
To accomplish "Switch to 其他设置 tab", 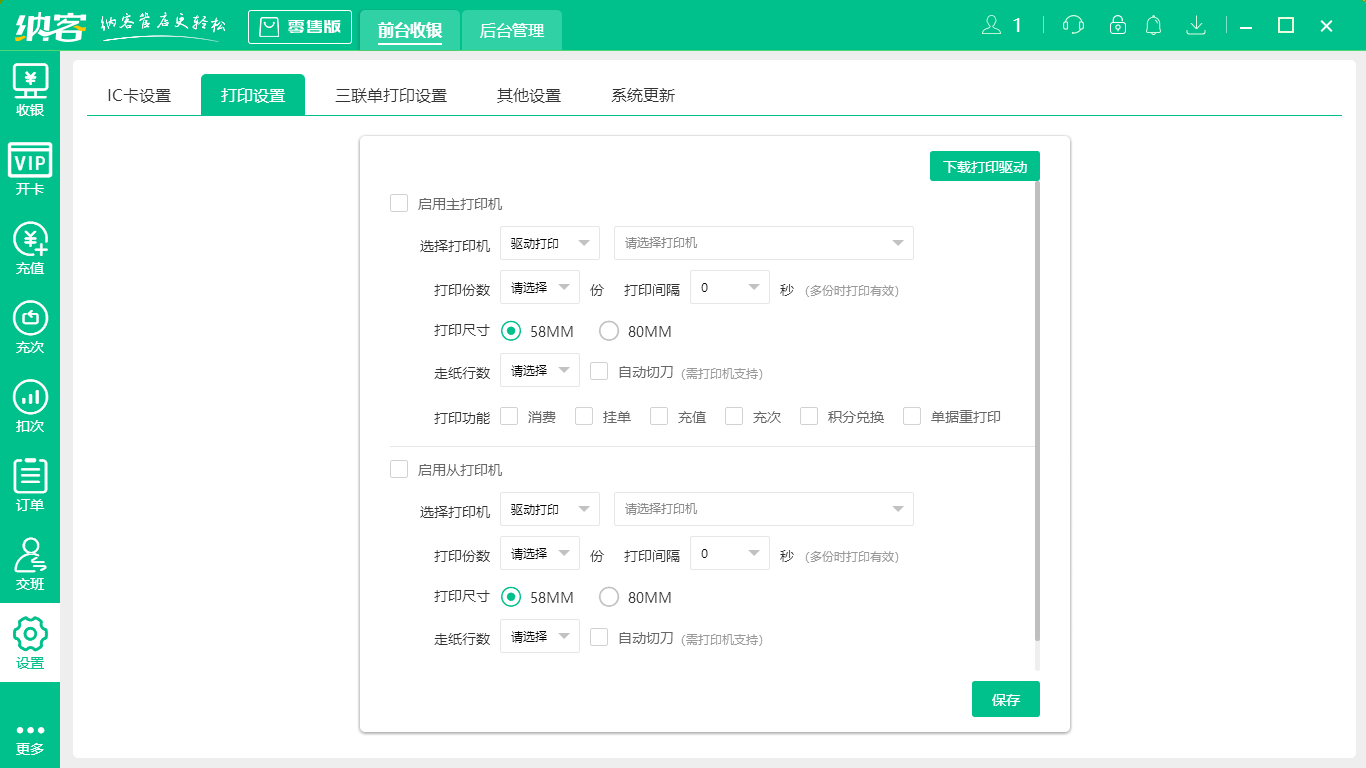I will click(529, 96).
